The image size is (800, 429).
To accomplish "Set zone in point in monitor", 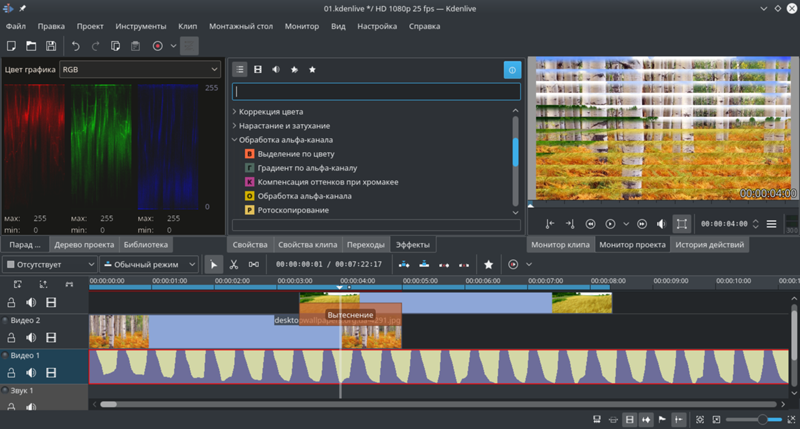I will pos(549,224).
